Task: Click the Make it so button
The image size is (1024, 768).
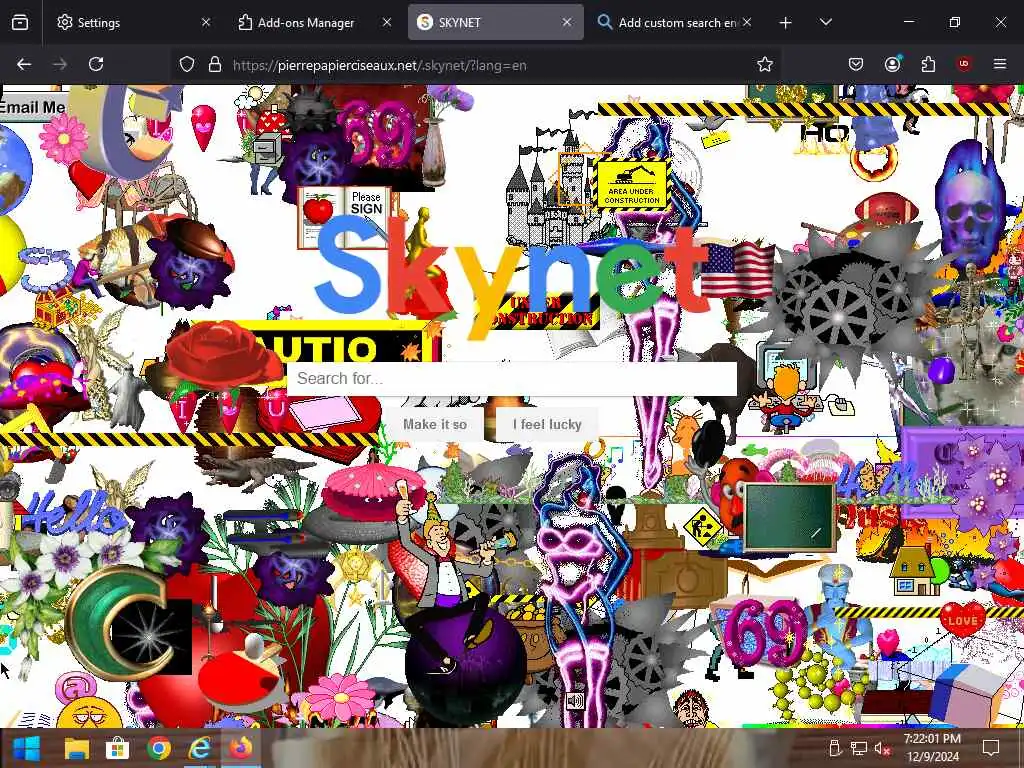Action: pos(435,424)
